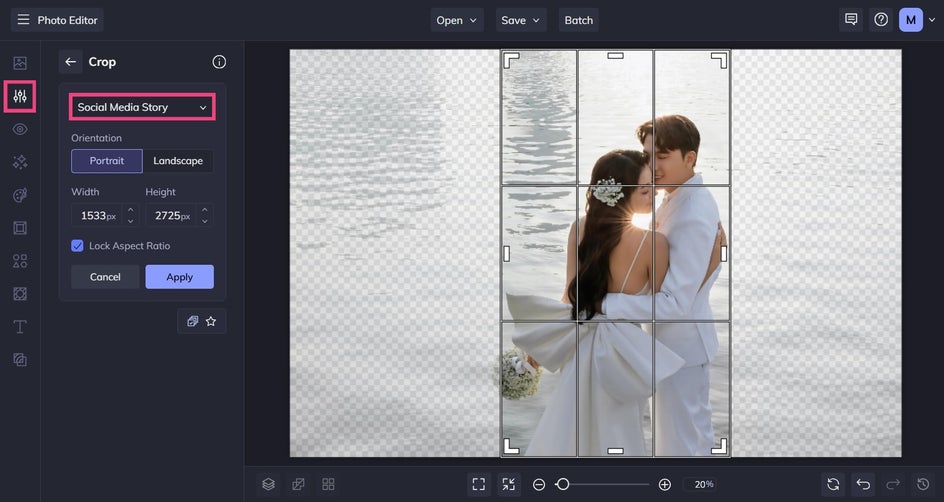The height and width of the screenshot is (502, 944).
Task: Open the Open dropdown menu
Action: coord(456,20)
